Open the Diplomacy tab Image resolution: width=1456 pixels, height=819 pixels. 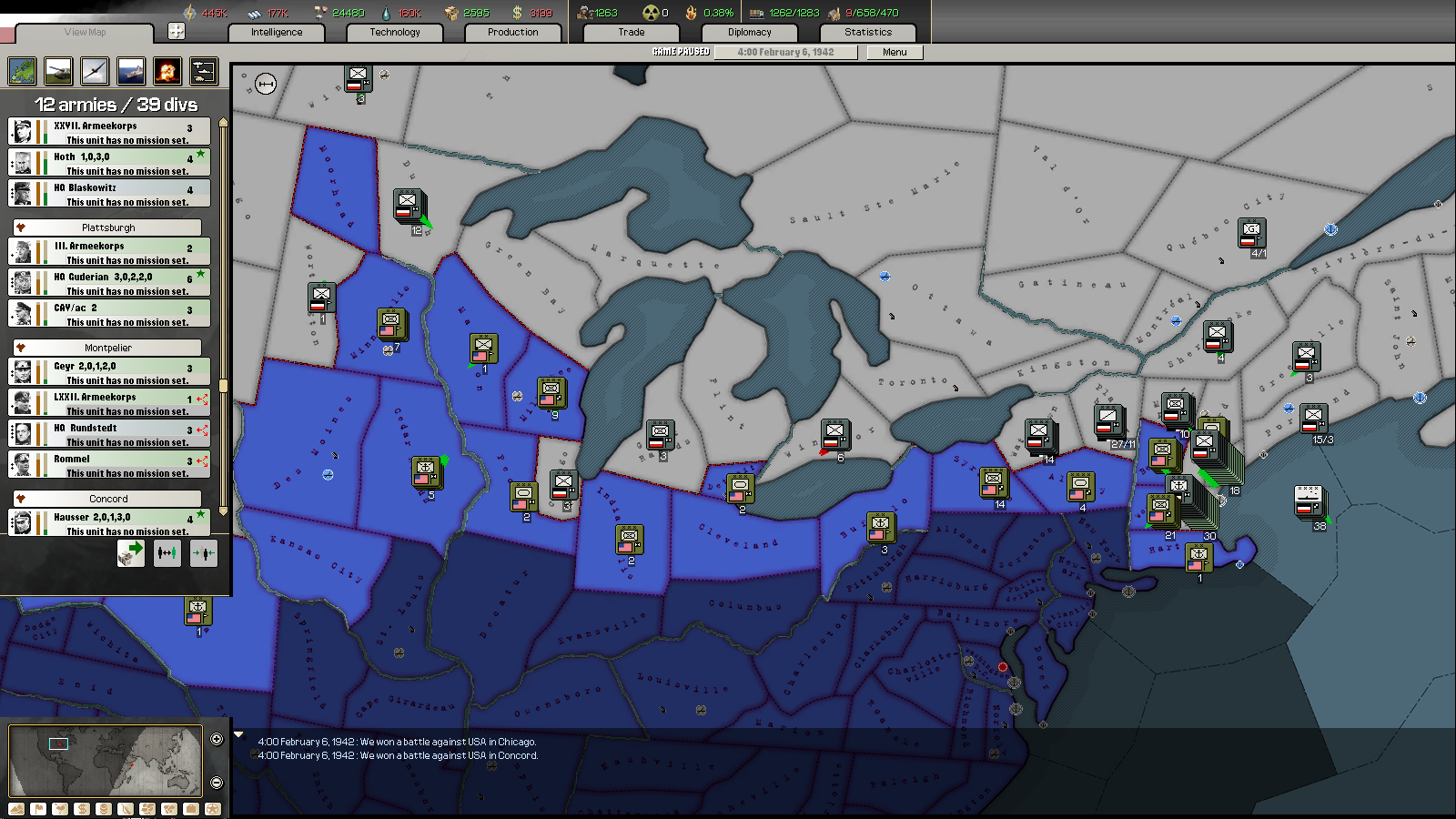coord(750,32)
